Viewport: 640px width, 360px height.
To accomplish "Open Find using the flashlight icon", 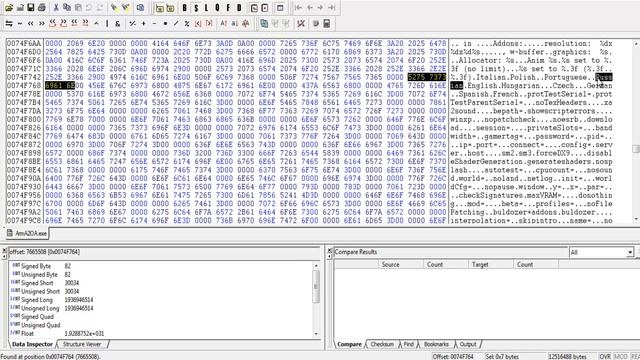I will click(x=115, y=8).
